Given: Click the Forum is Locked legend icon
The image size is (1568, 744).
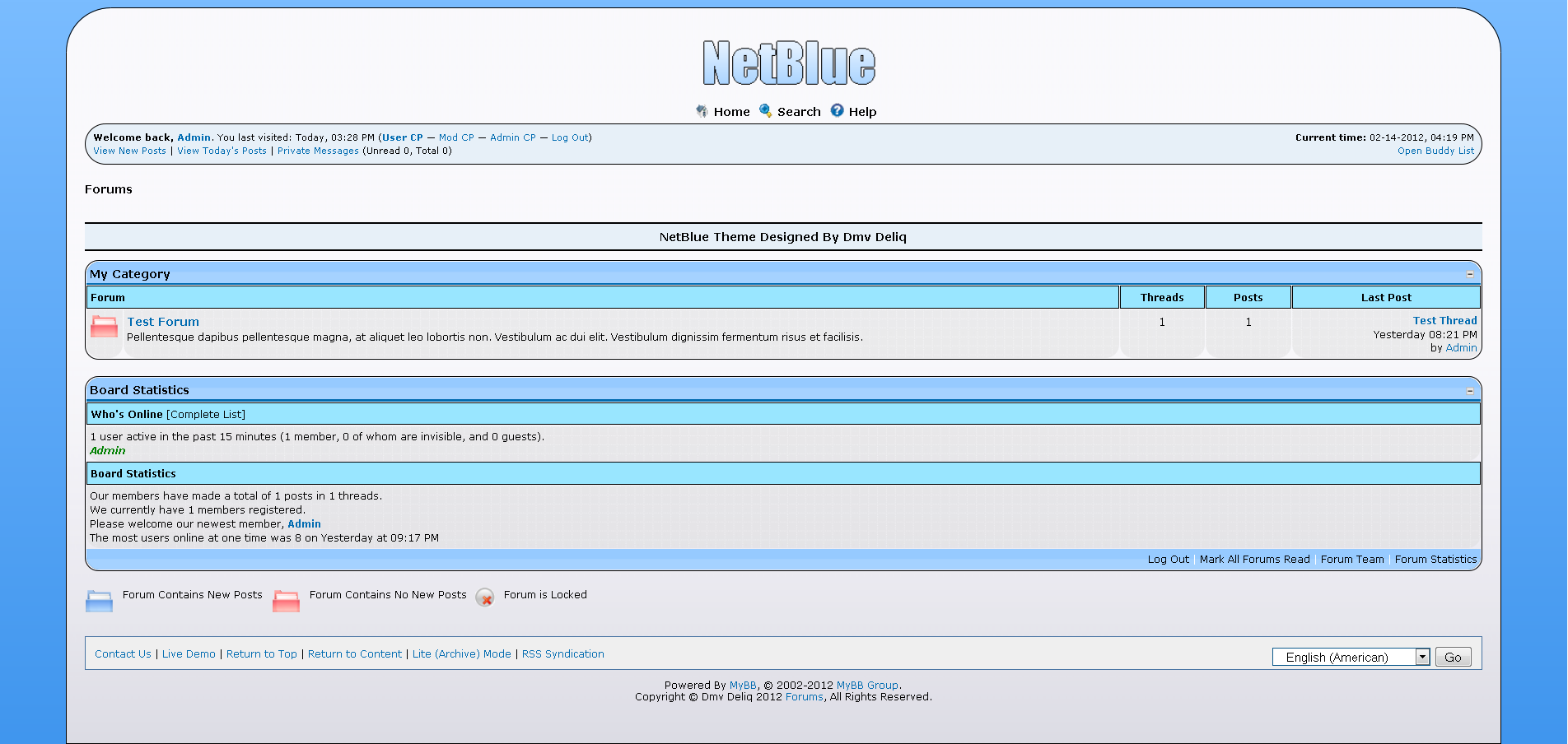Looking at the screenshot, I should point(485,598).
